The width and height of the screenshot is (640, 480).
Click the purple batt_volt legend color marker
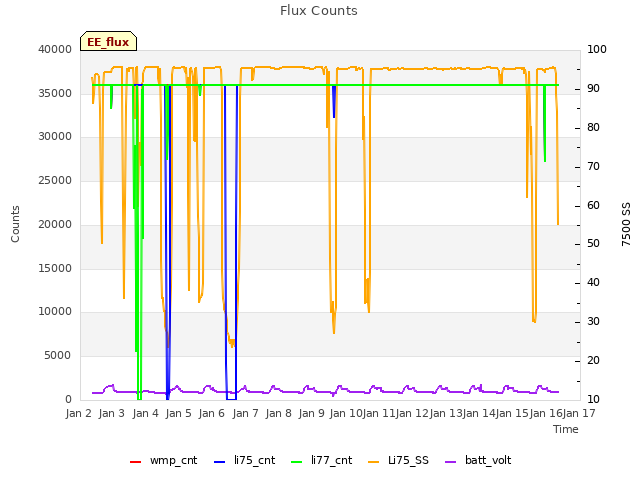[450, 462]
